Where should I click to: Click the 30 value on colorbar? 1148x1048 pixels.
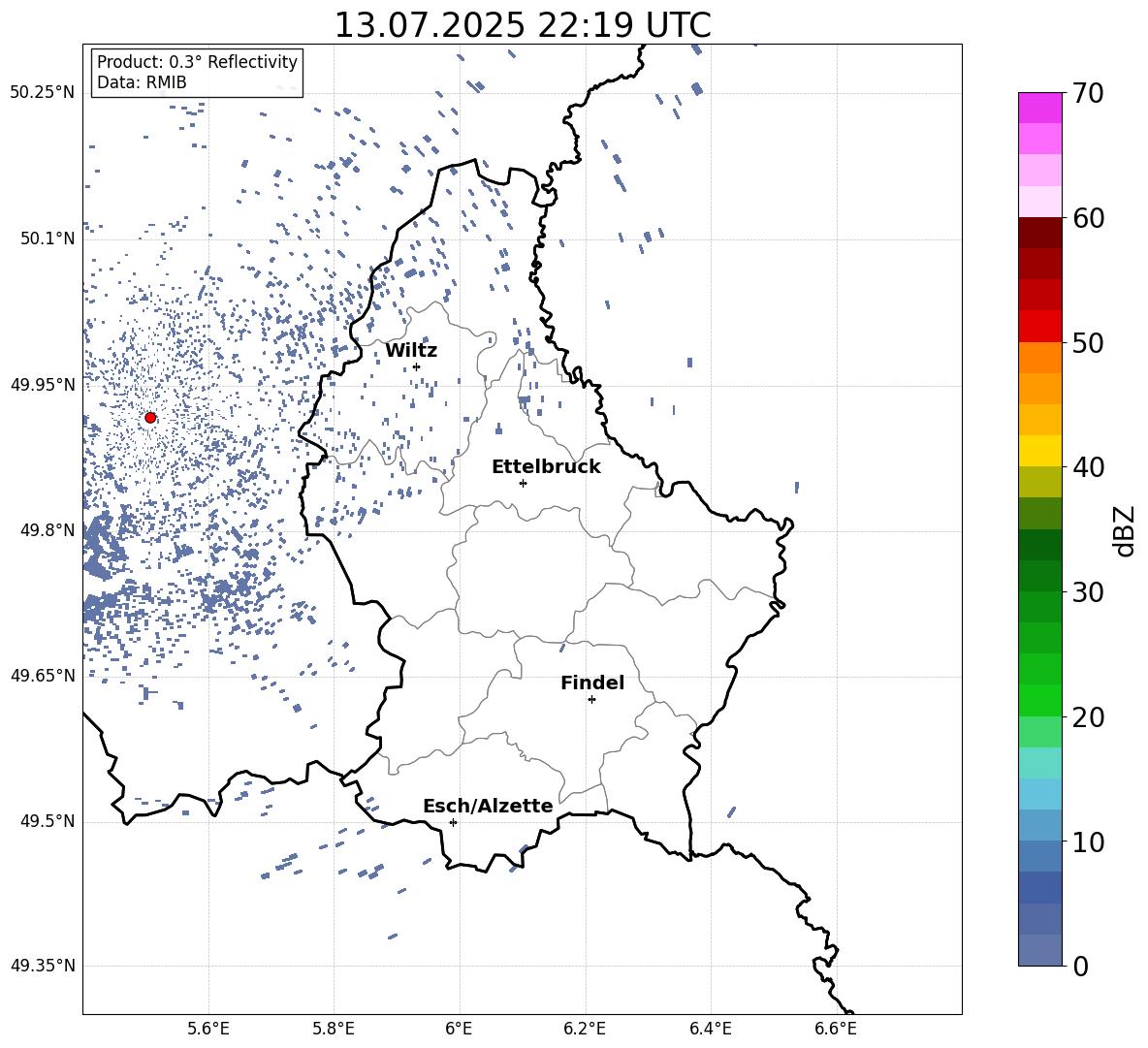[1088, 592]
